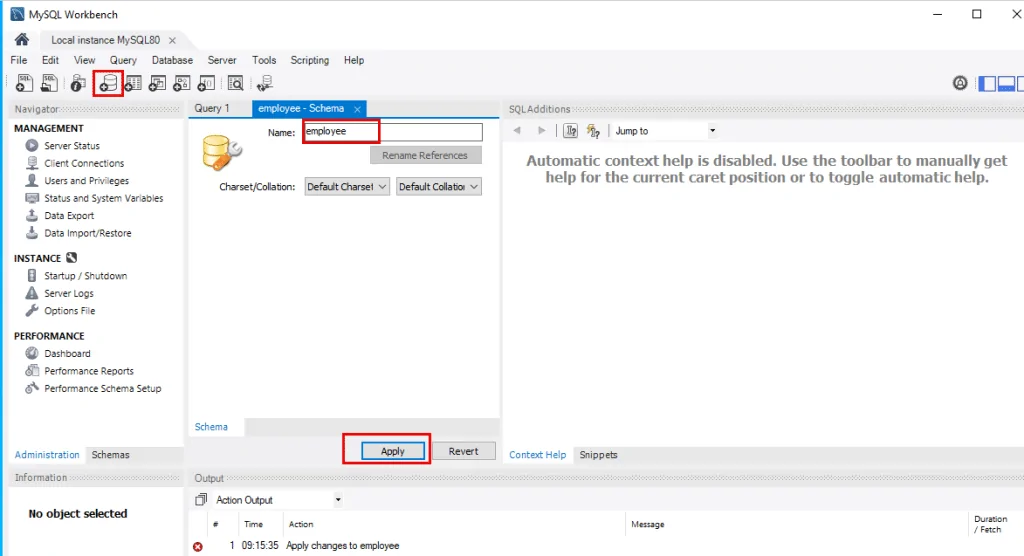
Task: Click the Revert button
Action: [463, 451]
